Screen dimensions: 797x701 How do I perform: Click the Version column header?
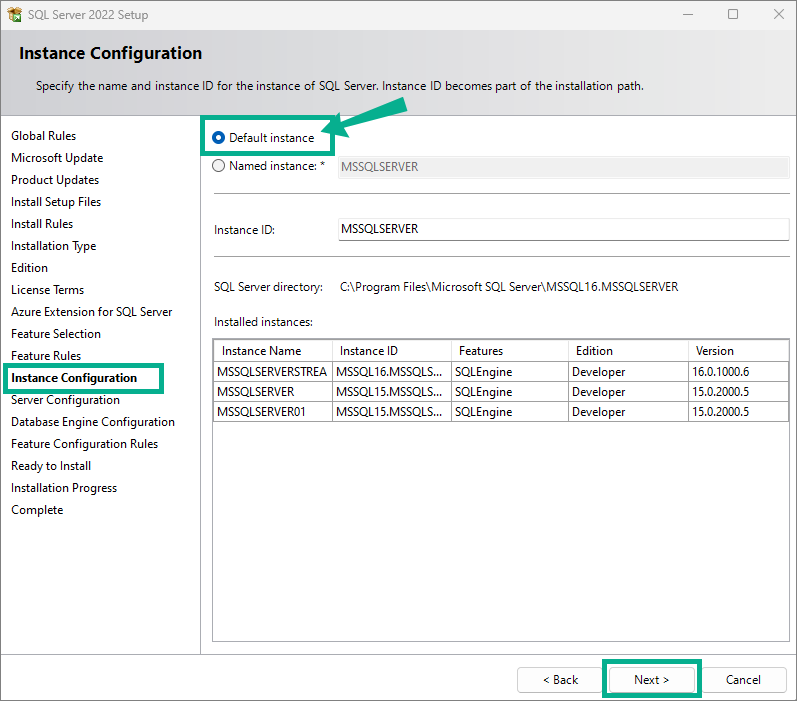[739, 351]
